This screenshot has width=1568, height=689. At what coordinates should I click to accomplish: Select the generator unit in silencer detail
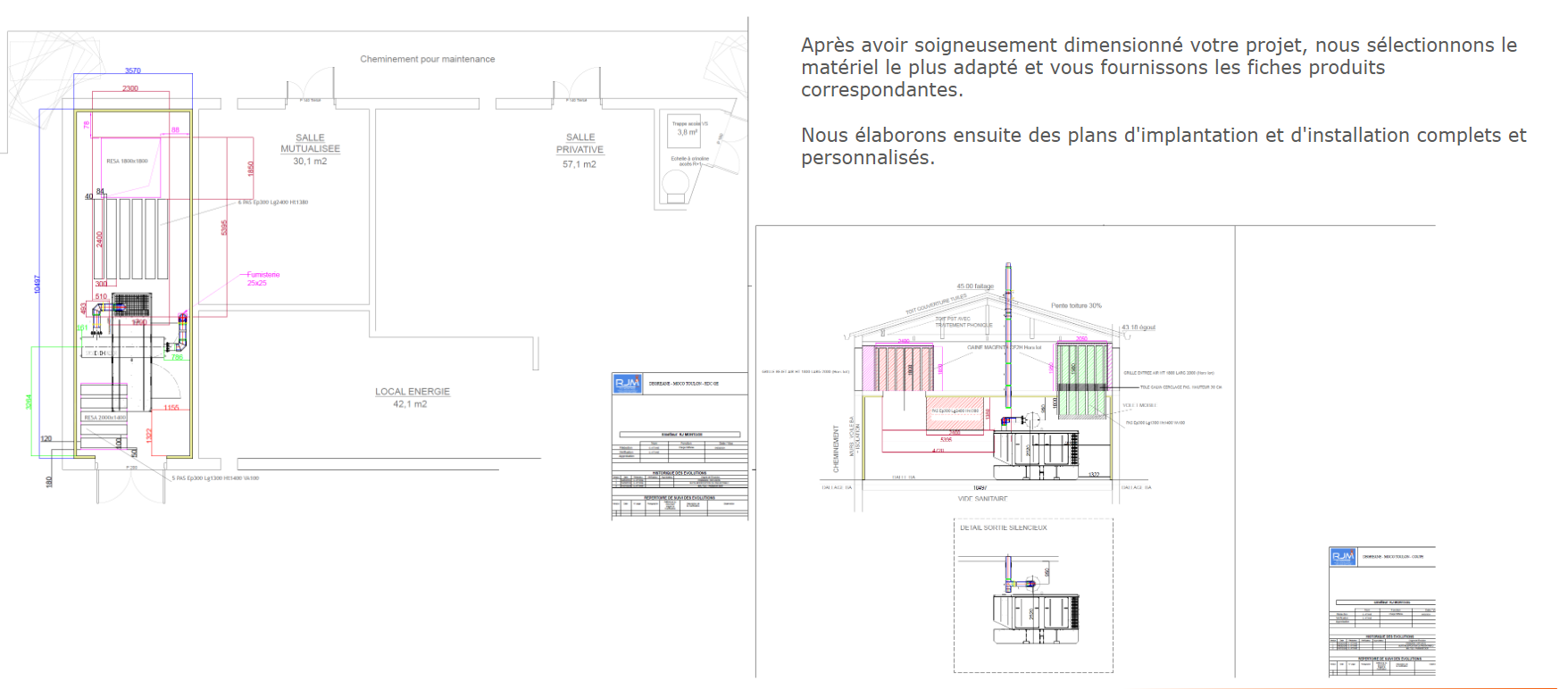1036,614
